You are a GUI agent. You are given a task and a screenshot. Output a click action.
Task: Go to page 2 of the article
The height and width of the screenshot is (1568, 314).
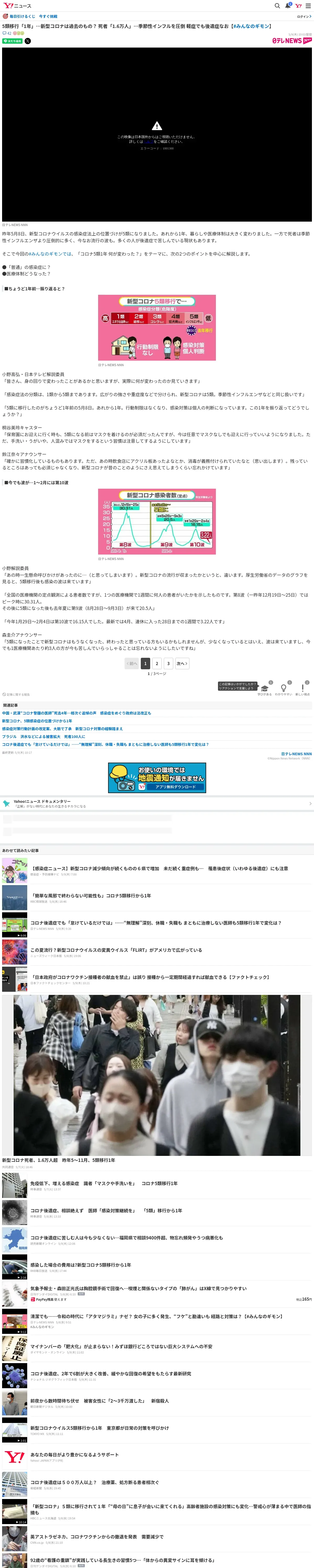pyautogui.click(x=157, y=664)
